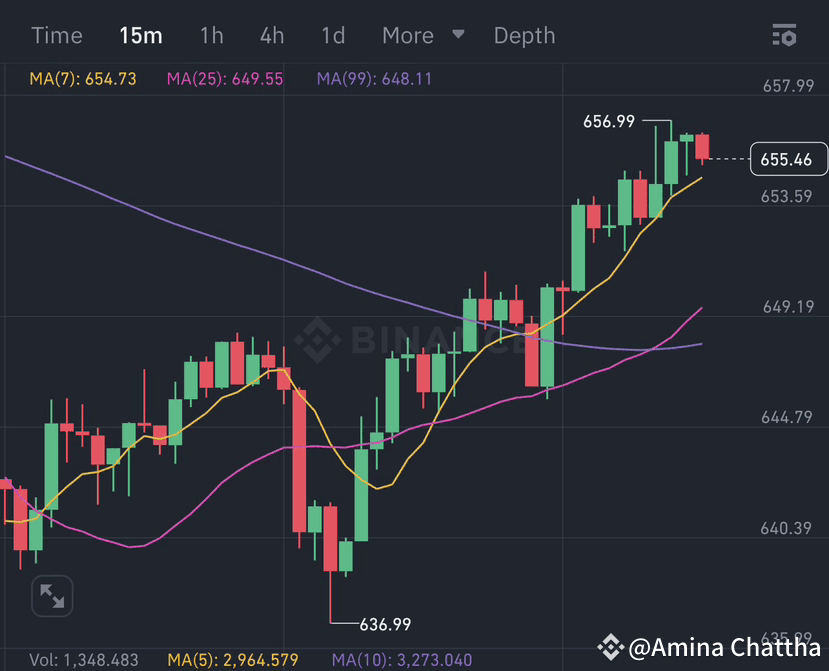The height and width of the screenshot is (671, 829).
Task: Click the 656.99 high price label
Action: tap(608, 121)
